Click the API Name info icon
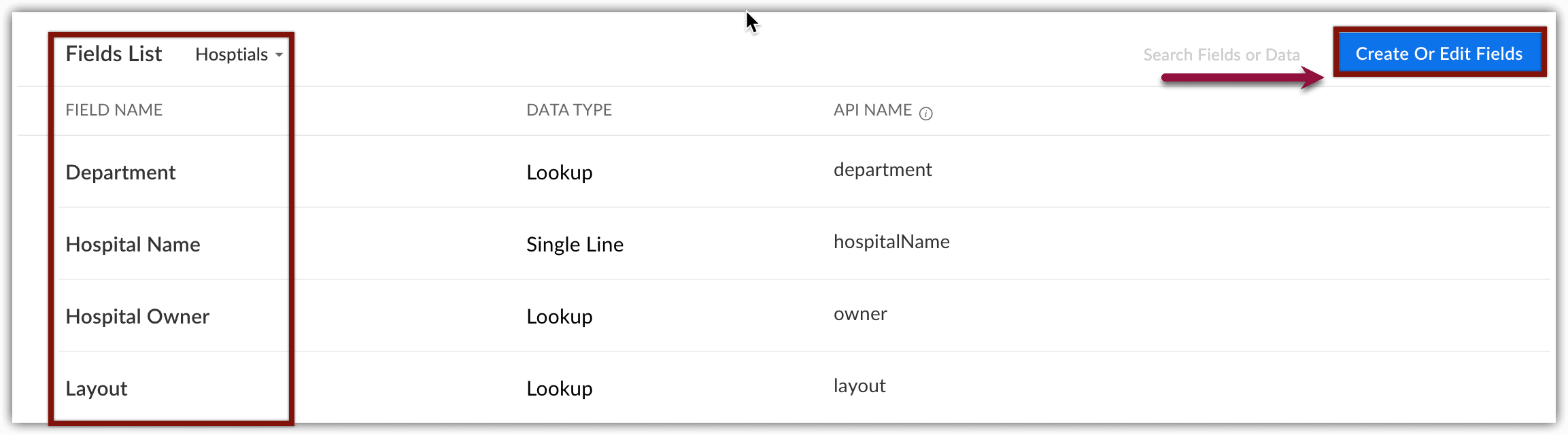1568x435 pixels. click(925, 114)
